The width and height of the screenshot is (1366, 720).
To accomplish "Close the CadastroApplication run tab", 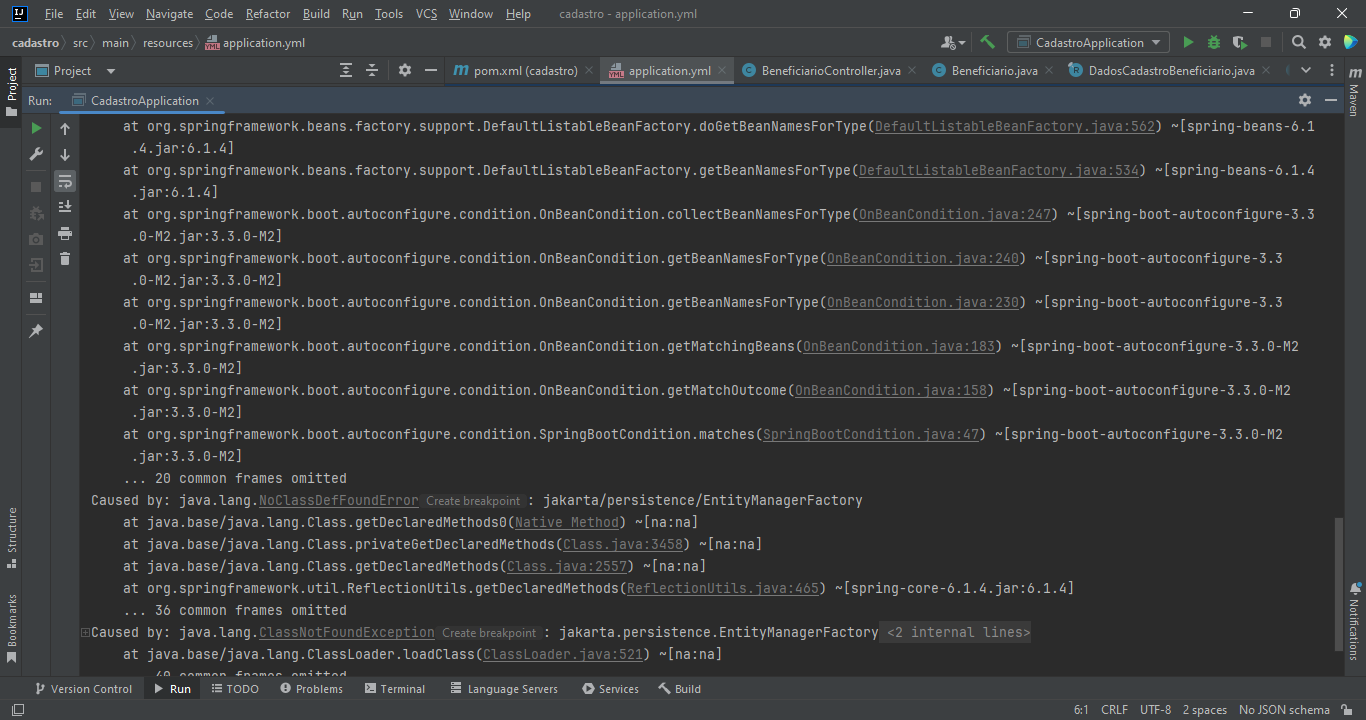I will [x=210, y=101].
